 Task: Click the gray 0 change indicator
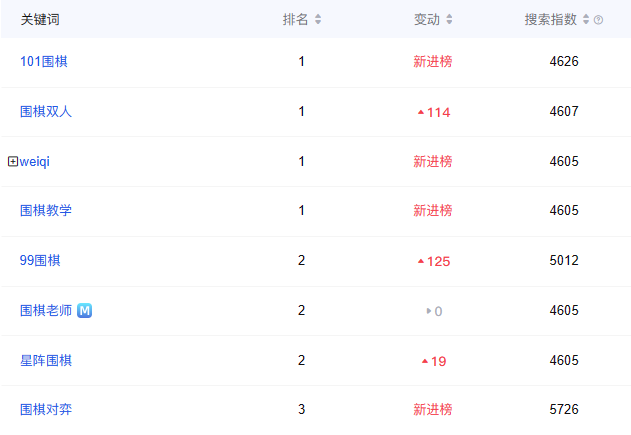point(434,311)
